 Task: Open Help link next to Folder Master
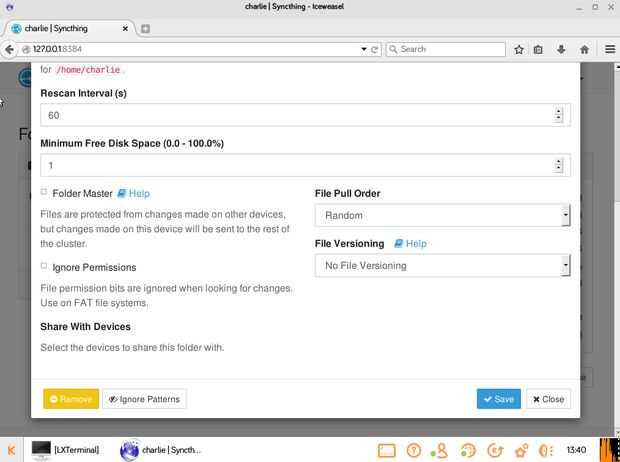139,193
